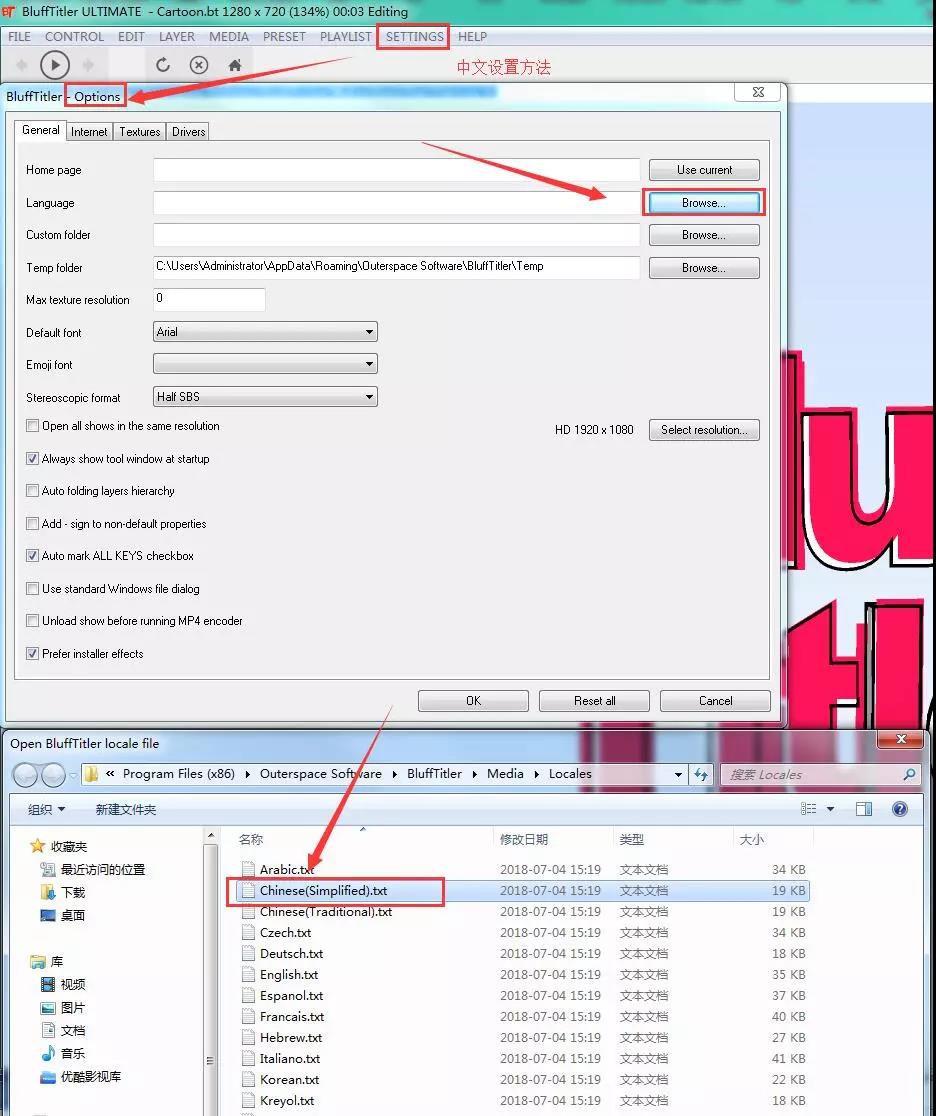Open the 组织 organize dropdown menu

pos(46,809)
